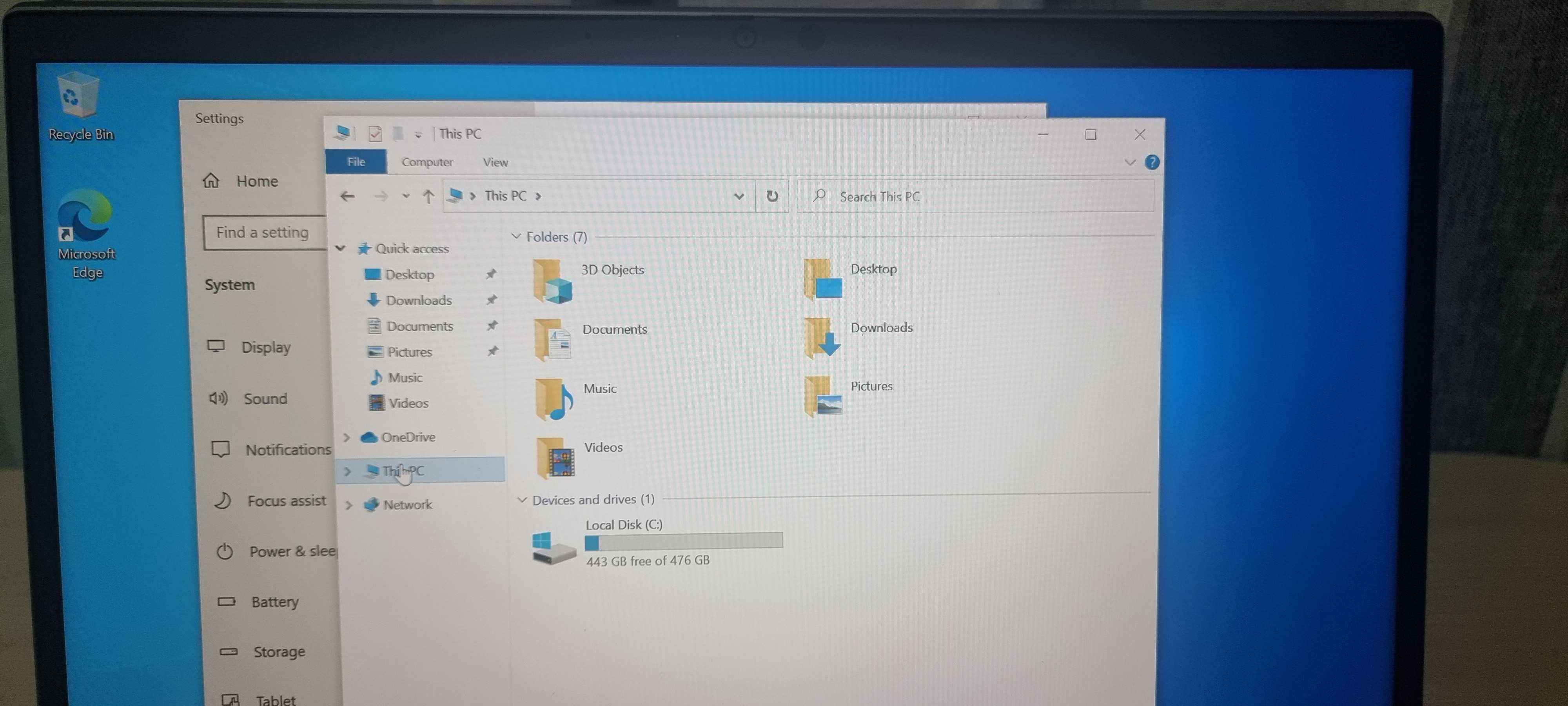Open the View ribbon tab
Viewport: 1568px width, 706px height.
495,162
